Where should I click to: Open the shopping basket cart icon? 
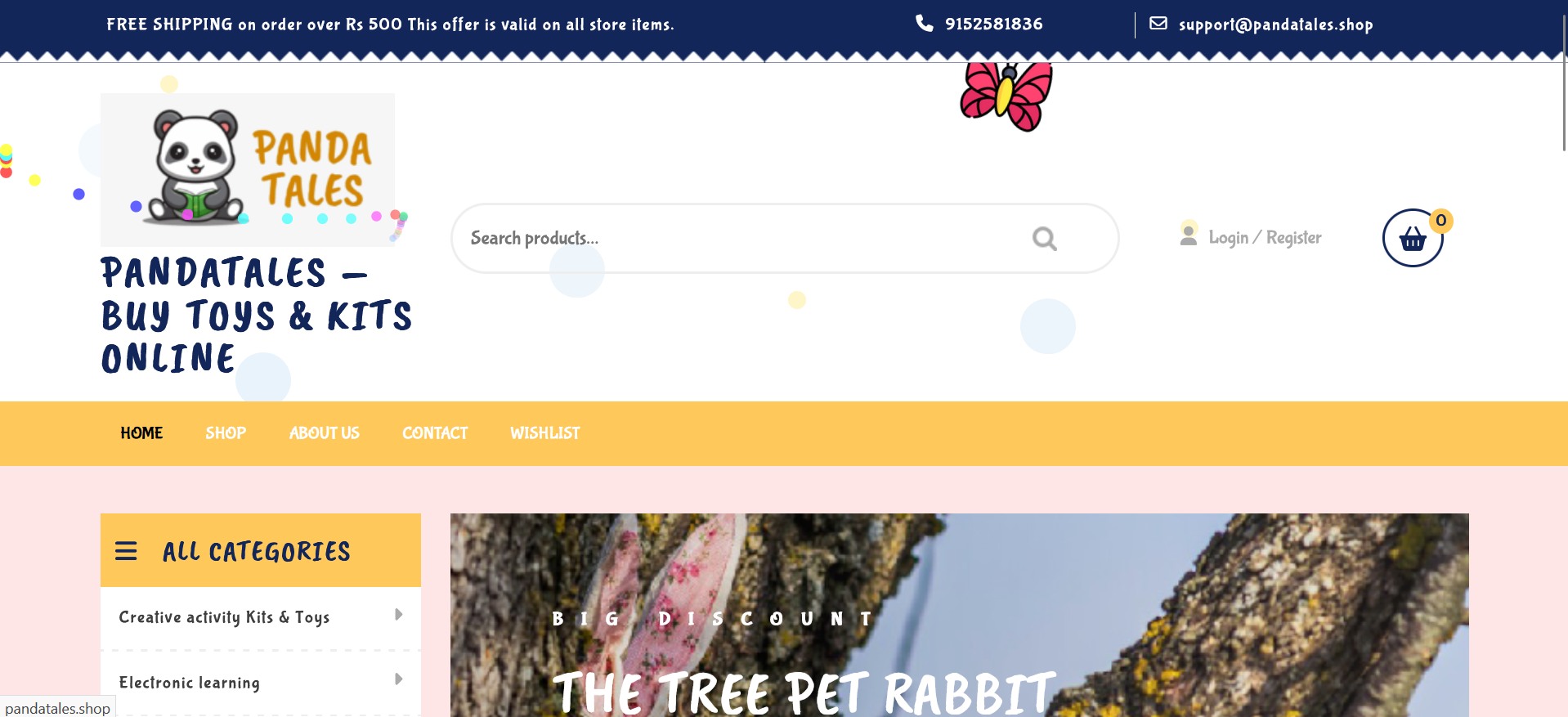tap(1413, 238)
